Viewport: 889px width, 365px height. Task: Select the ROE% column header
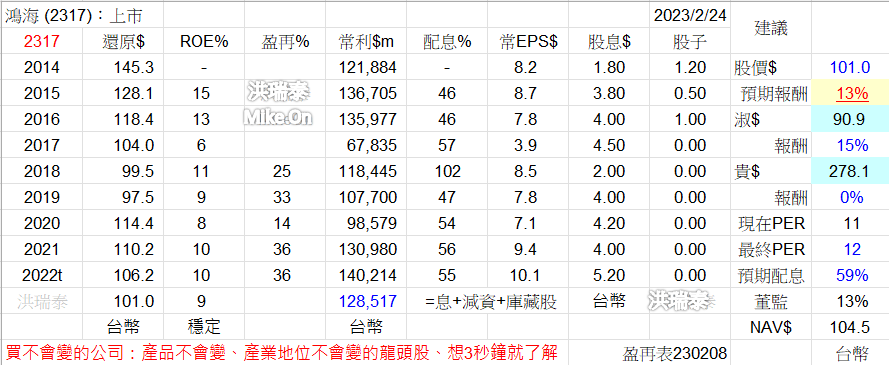pyautogui.click(x=204, y=41)
